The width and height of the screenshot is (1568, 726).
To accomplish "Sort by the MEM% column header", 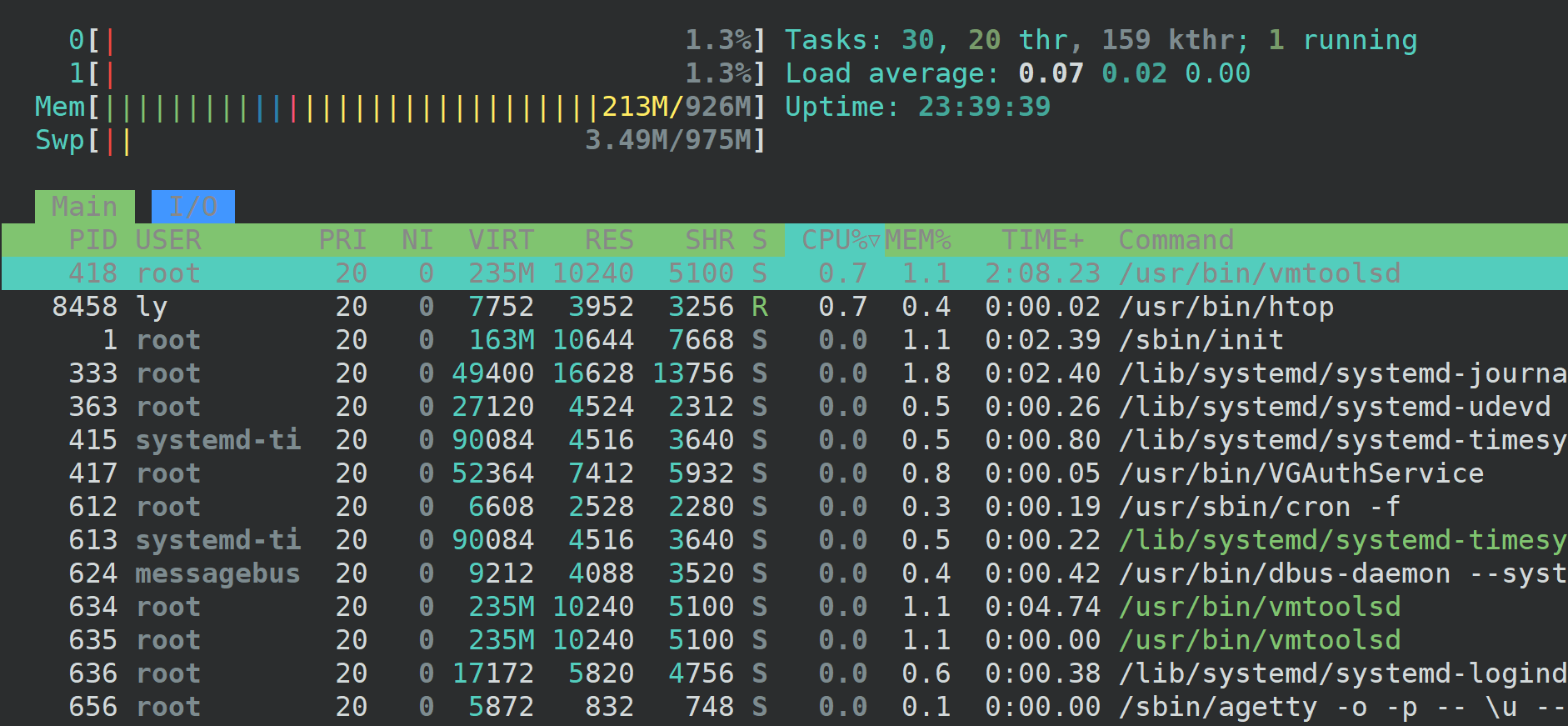I will (x=917, y=240).
